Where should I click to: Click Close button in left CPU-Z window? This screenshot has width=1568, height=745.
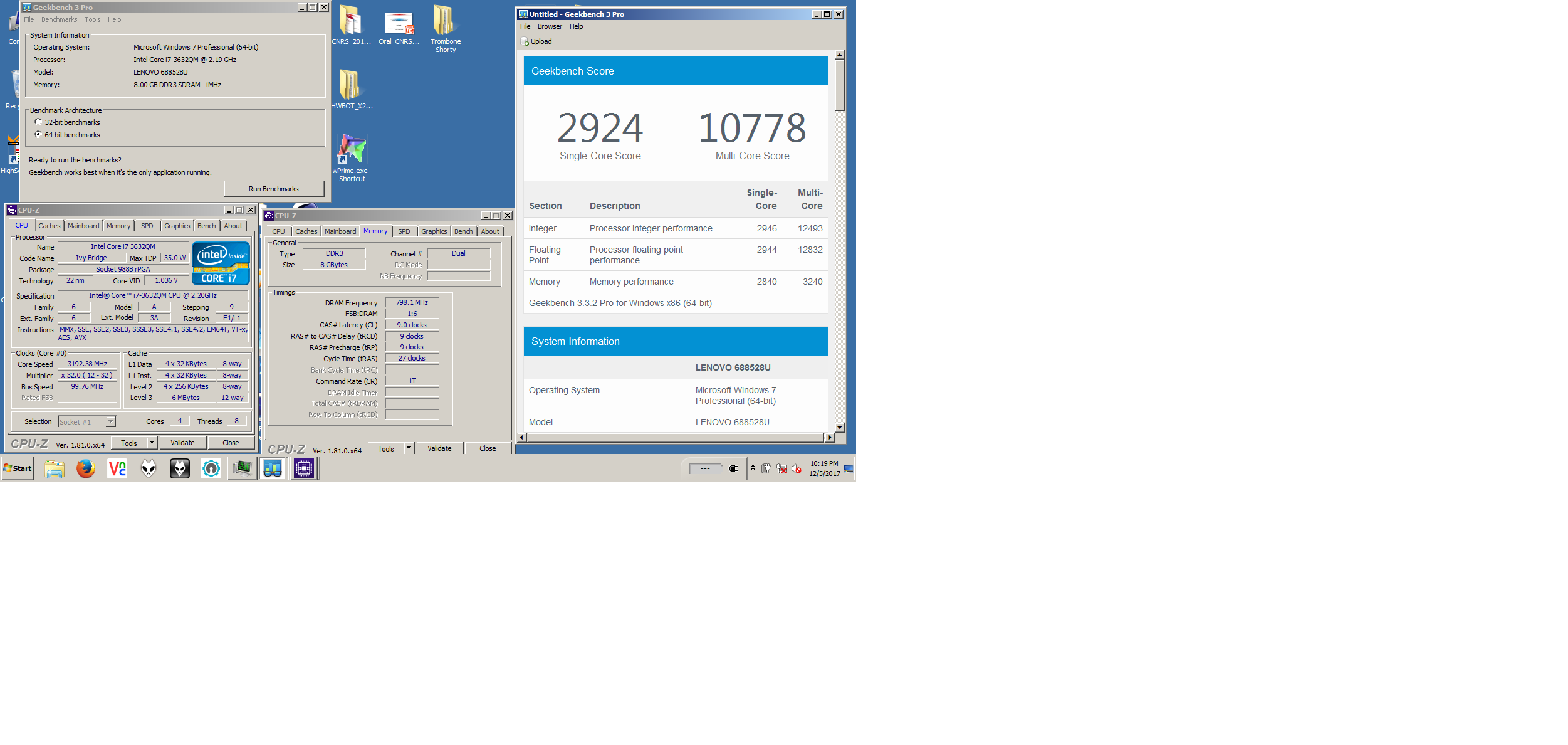[231, 443]
